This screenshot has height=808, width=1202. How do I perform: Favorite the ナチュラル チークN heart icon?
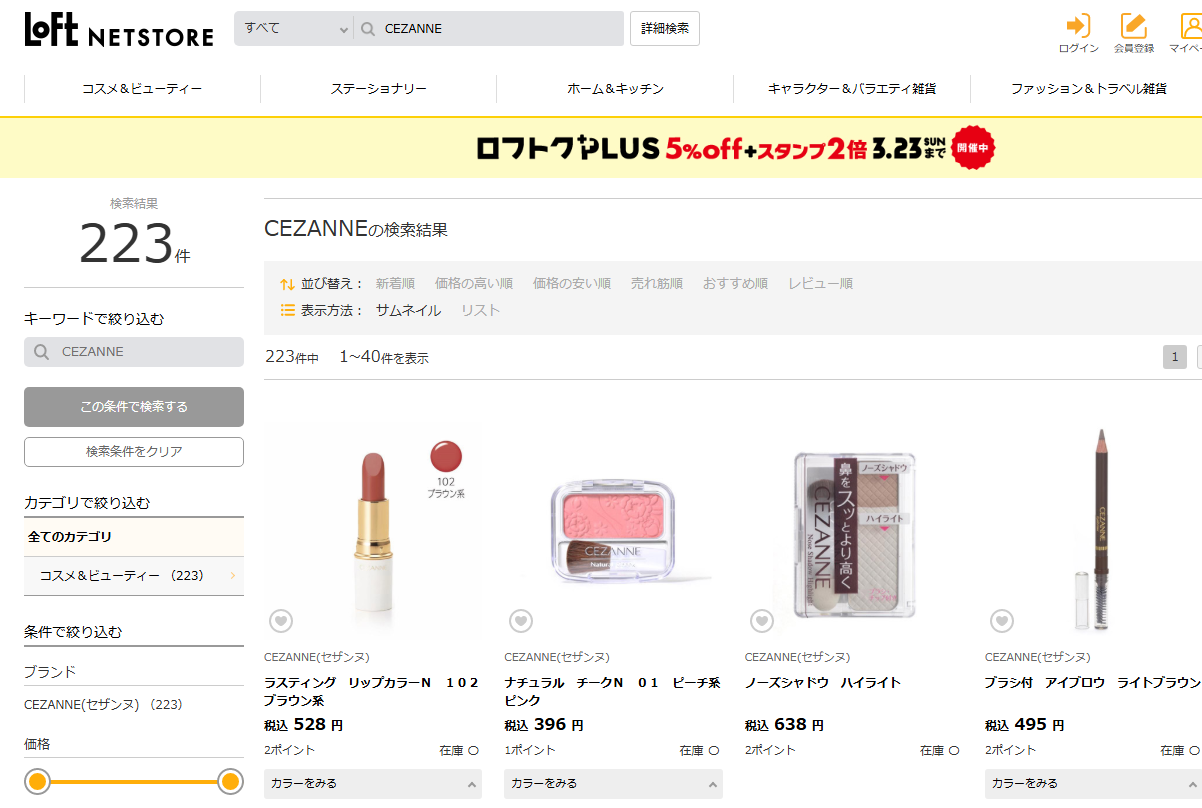click(521, 621)
